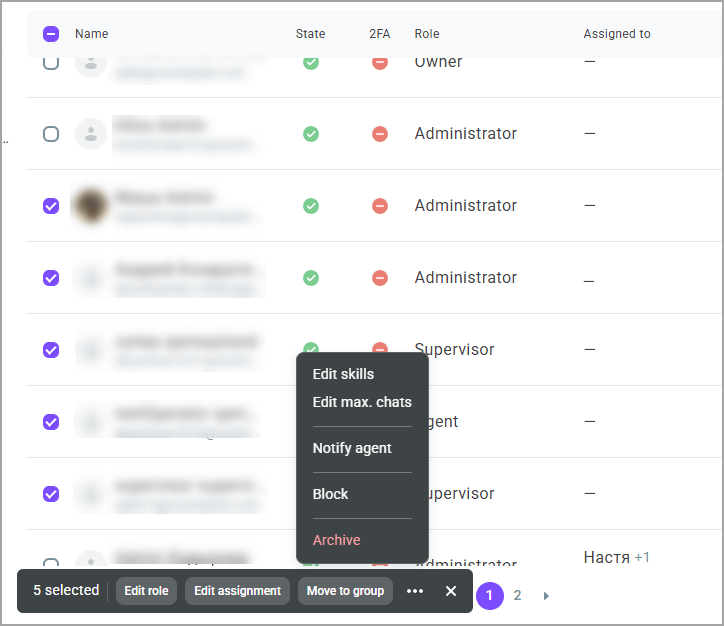Check the unchecked second row Administrator checkbox
Viewport: 724px width, 626px height.
(x=51, y=134)
